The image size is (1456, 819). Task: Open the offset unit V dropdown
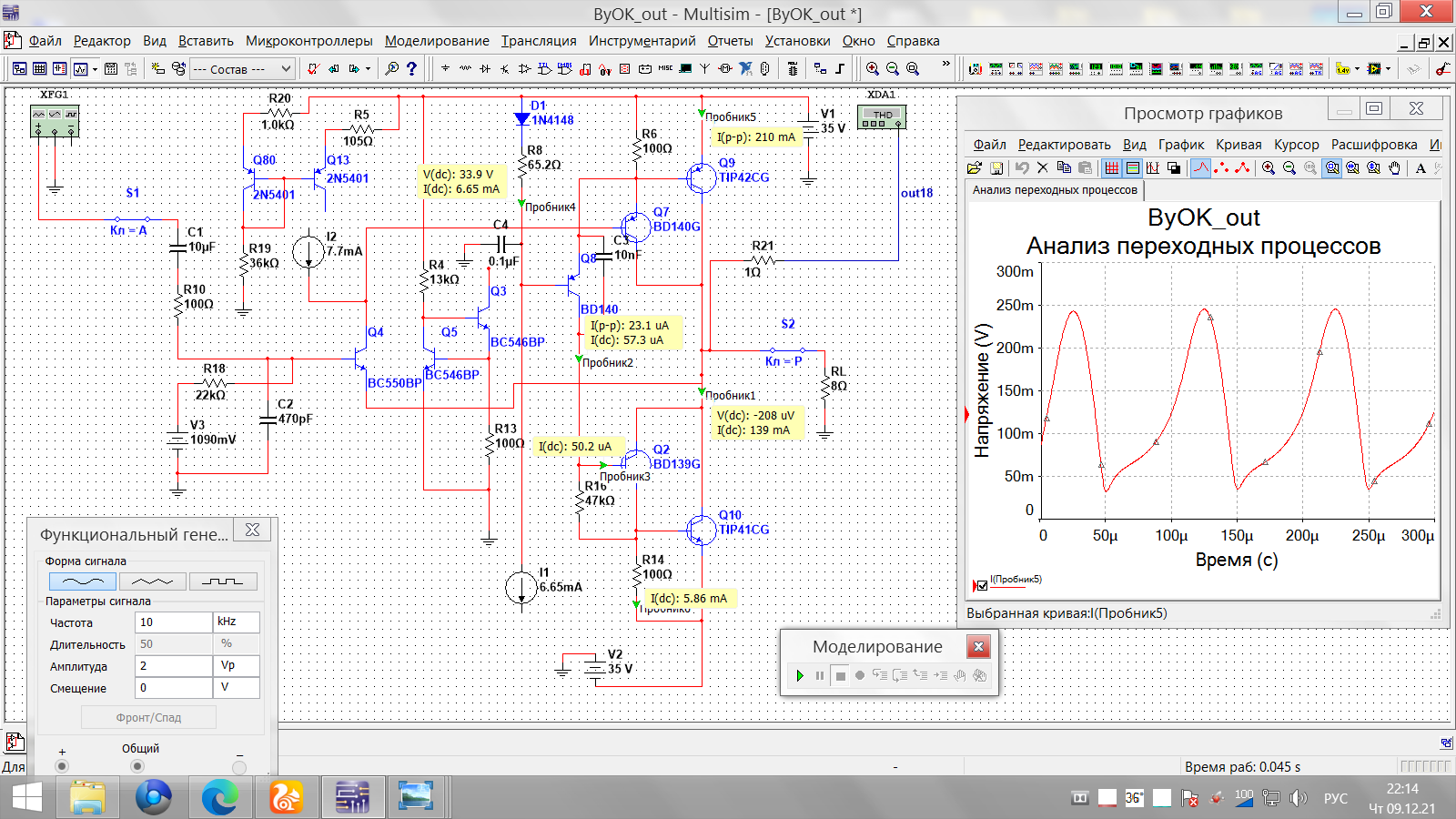click(x=237, y=687)
